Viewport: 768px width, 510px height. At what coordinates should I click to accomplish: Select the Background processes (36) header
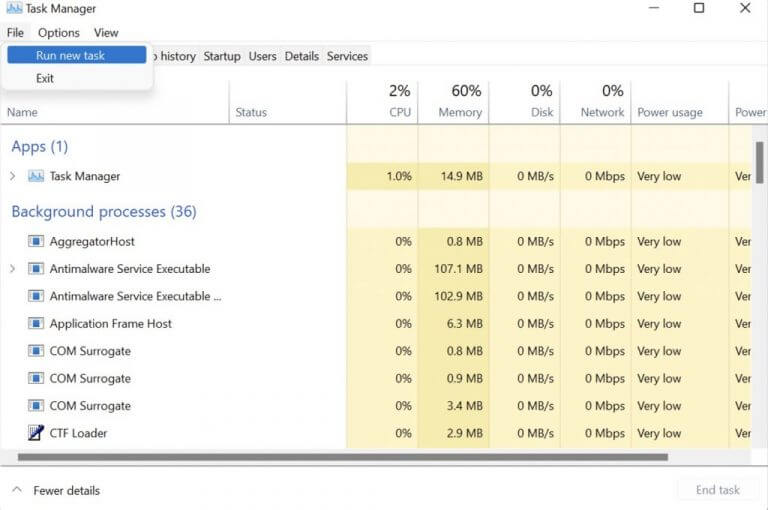tap(104, 212)
